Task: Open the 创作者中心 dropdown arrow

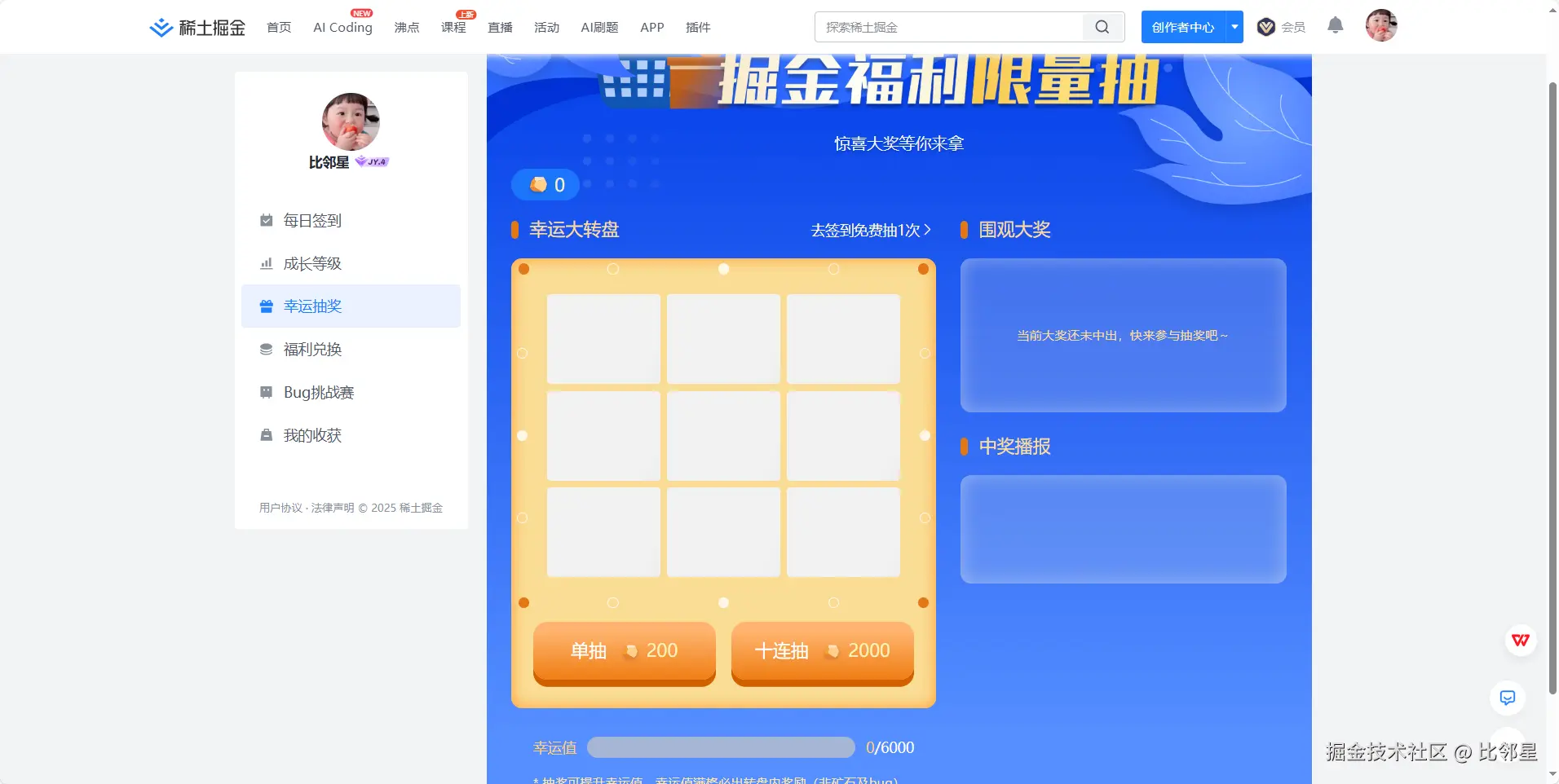Action: click(1234, 26)
